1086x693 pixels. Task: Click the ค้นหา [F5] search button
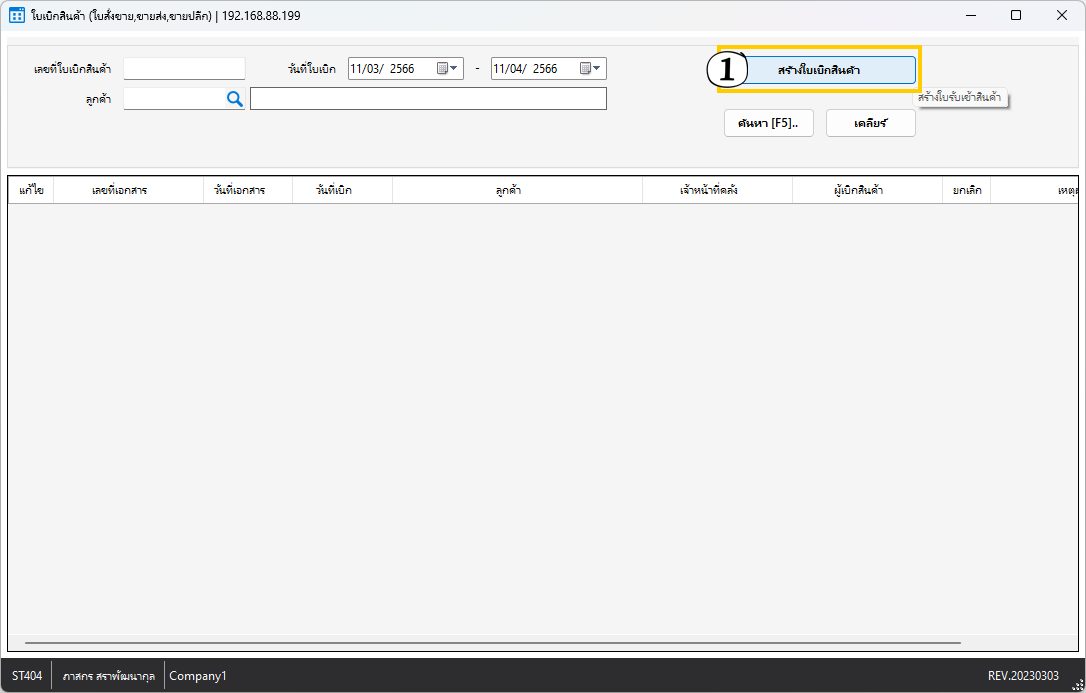click(x=768, y=123)
